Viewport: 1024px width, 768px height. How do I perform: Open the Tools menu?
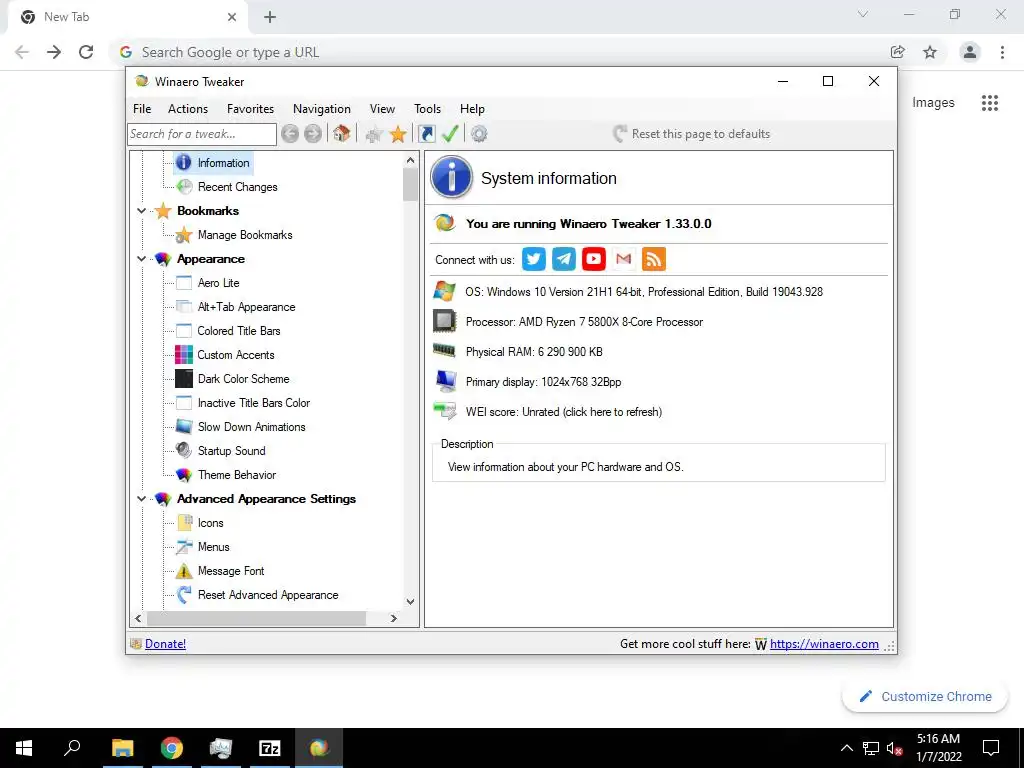tap(427, 109)
